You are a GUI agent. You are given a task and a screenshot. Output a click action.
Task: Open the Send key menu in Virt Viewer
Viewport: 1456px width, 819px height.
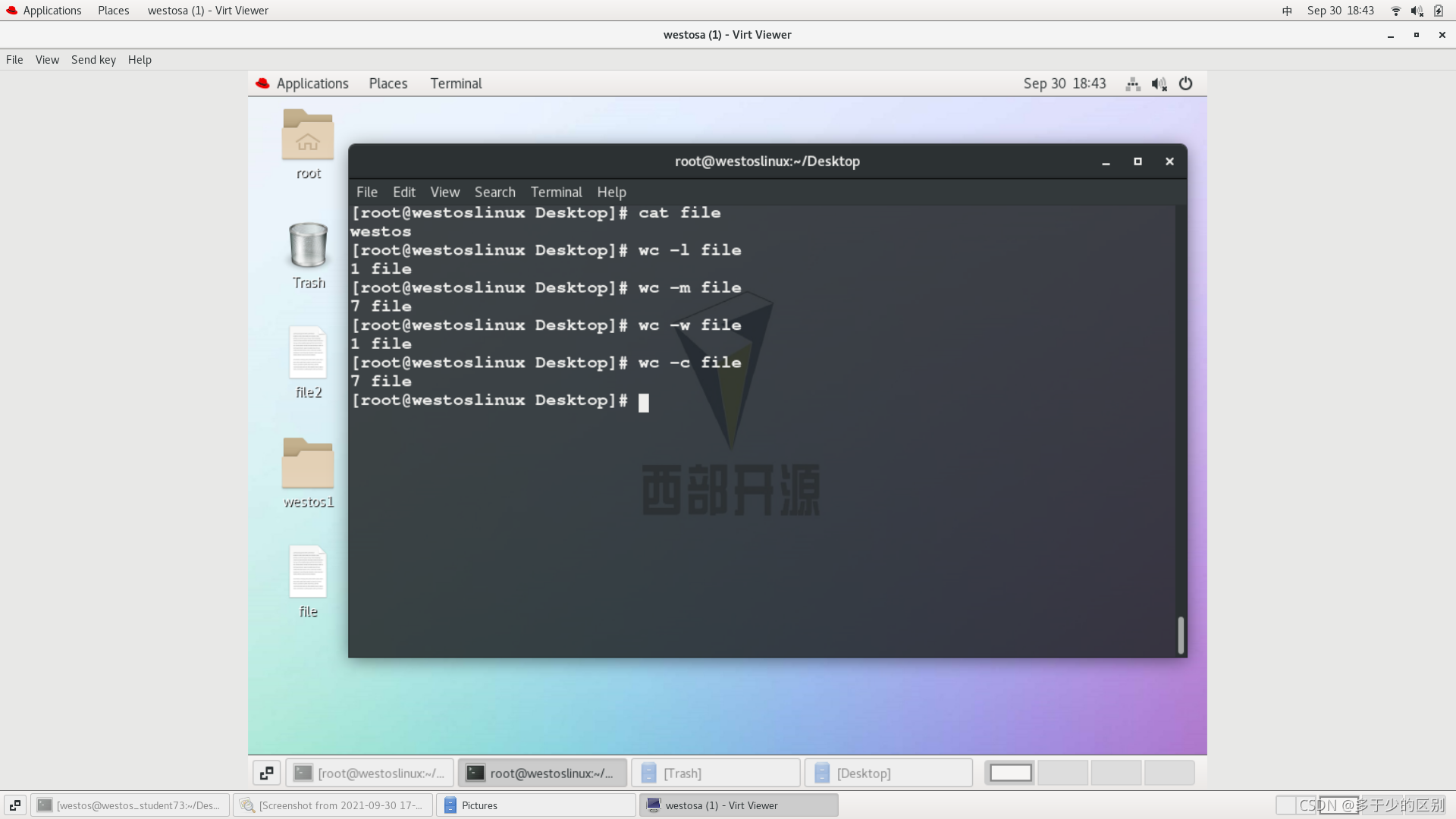[x=93, y=60]
